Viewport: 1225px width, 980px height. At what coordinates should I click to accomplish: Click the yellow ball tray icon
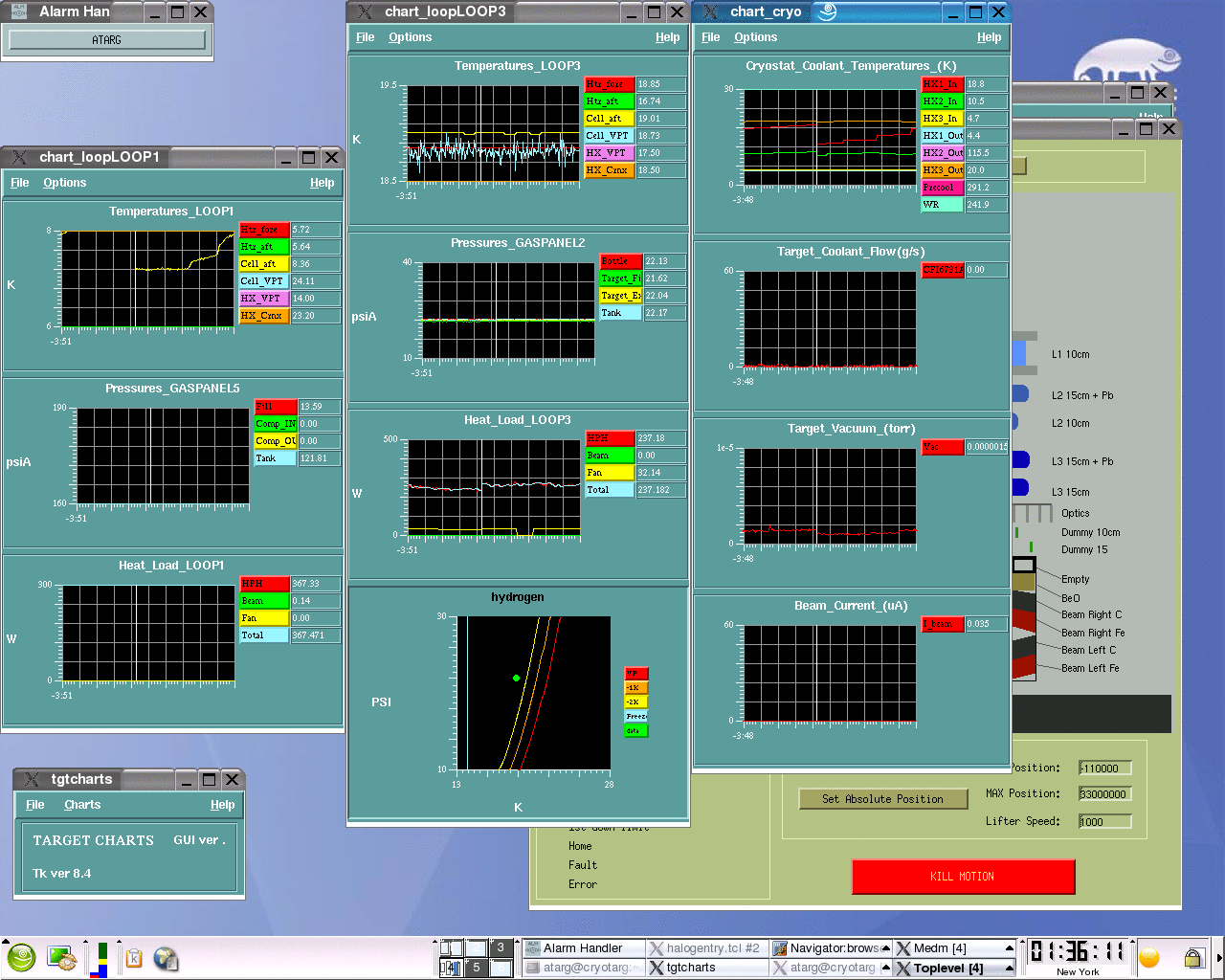pos(1149,958)
